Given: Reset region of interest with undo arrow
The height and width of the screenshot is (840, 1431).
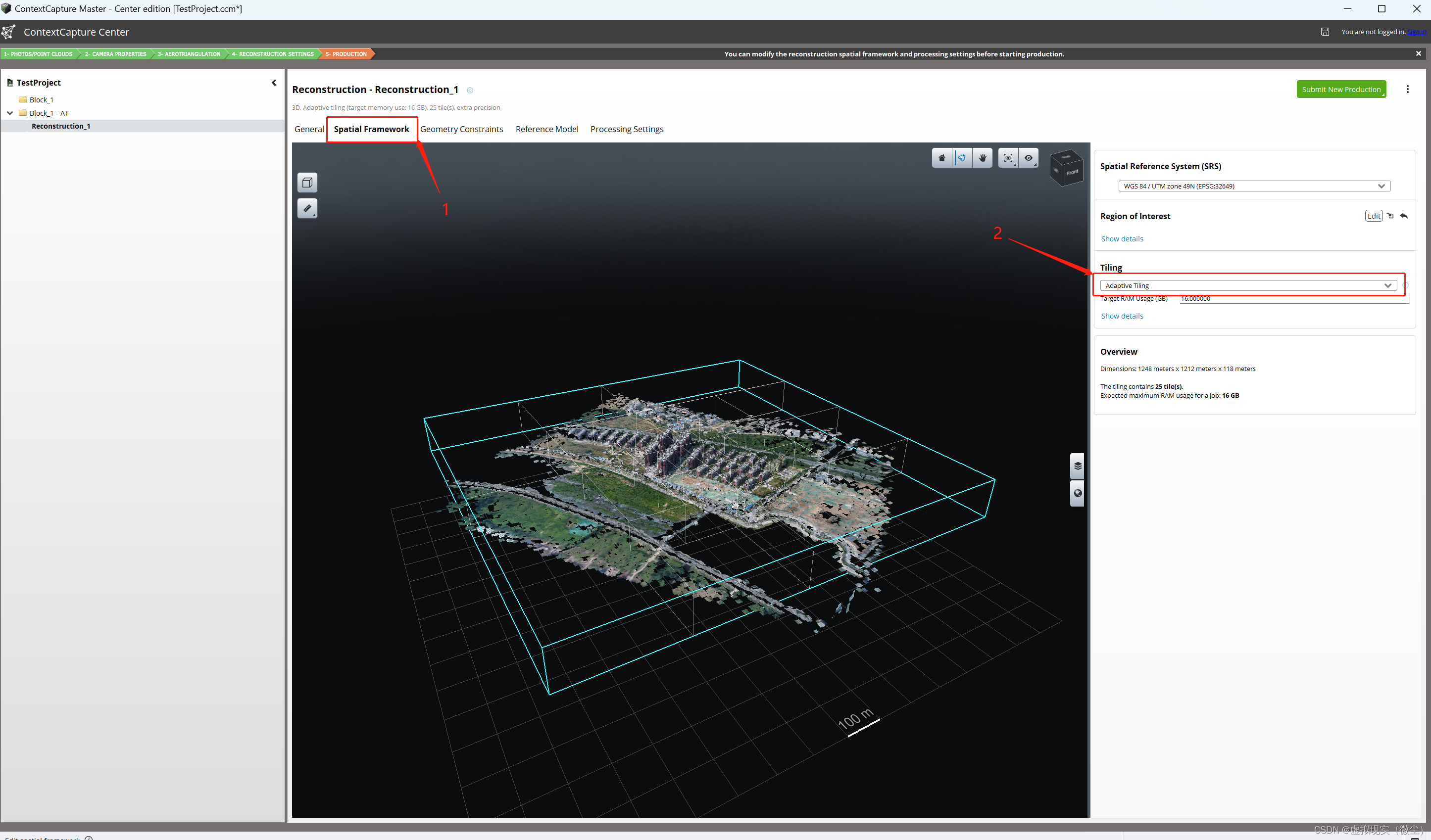Looking at the screenshot, I should point(1404,216).
